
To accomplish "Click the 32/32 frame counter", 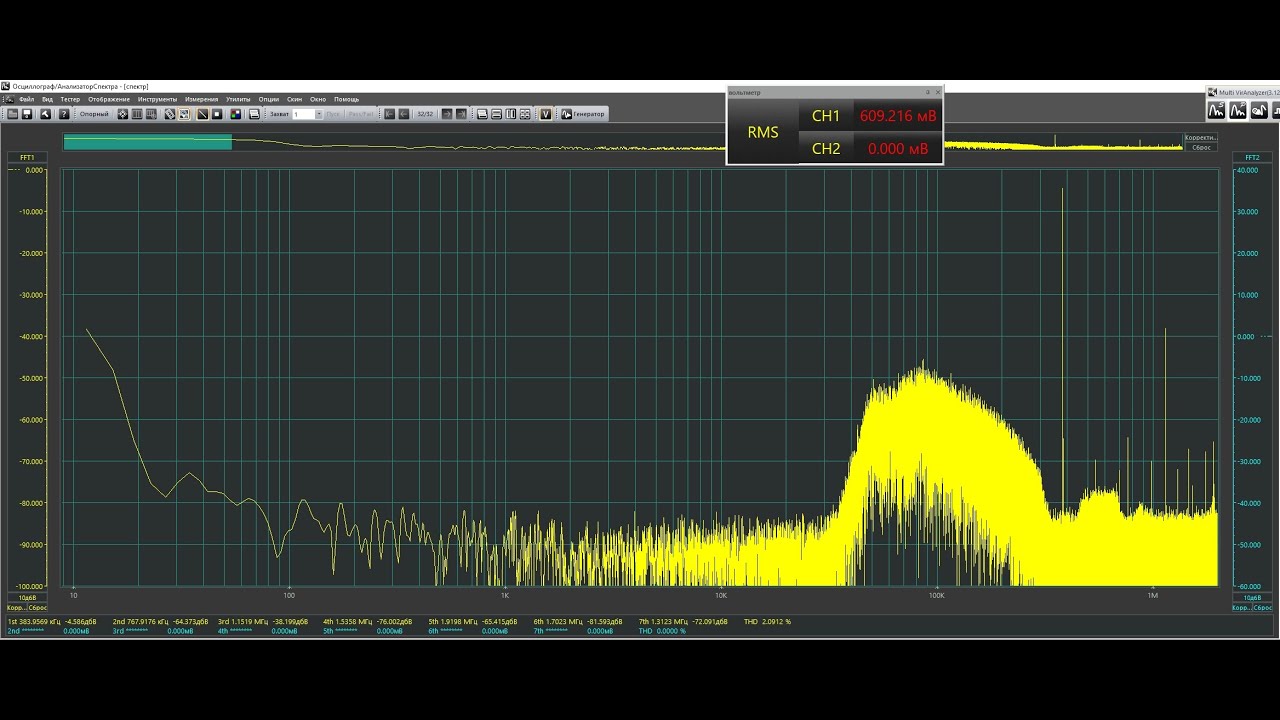I will [x=425, y=114].
